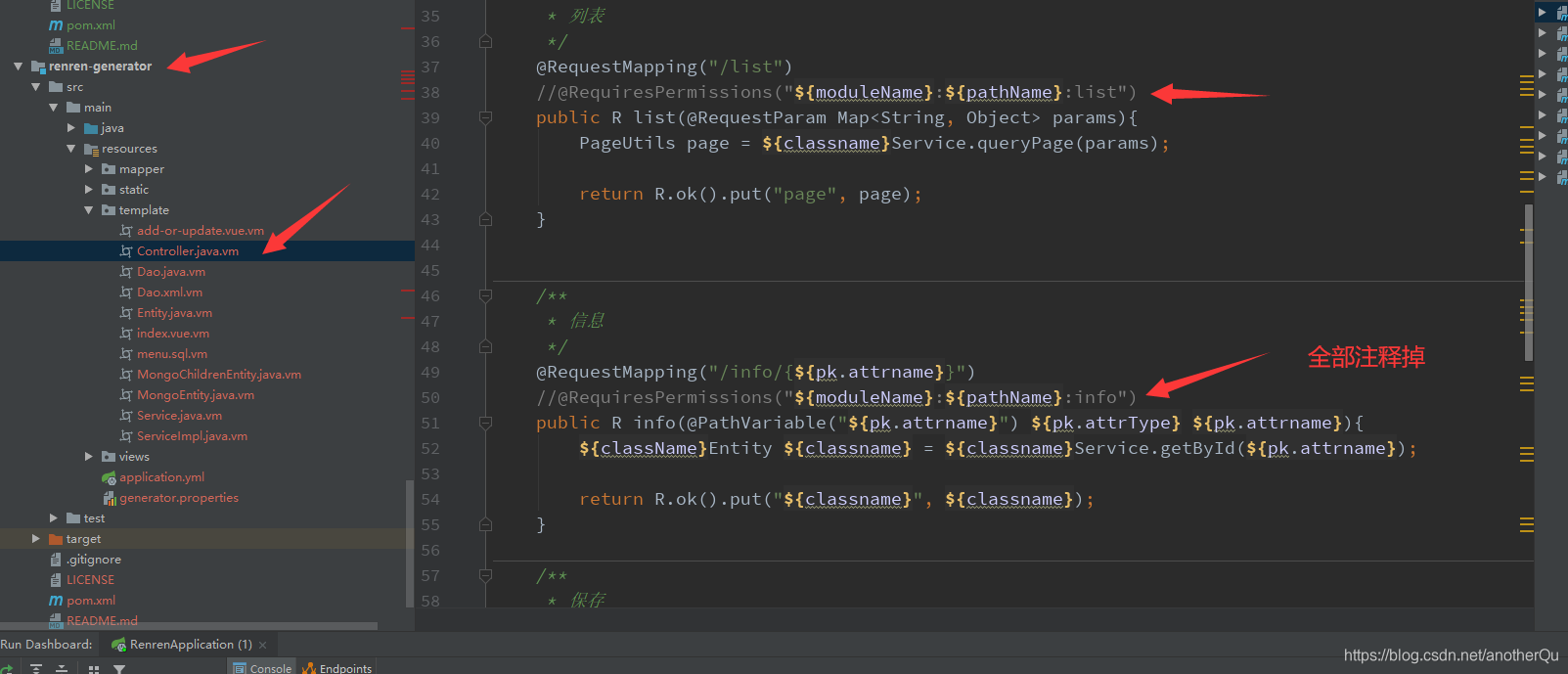Image resolution: width=1568 pixels, height=674 pixels.
Task: Click the filter funnel icon in Run Dashboard
Action: (x=119, y=669)
